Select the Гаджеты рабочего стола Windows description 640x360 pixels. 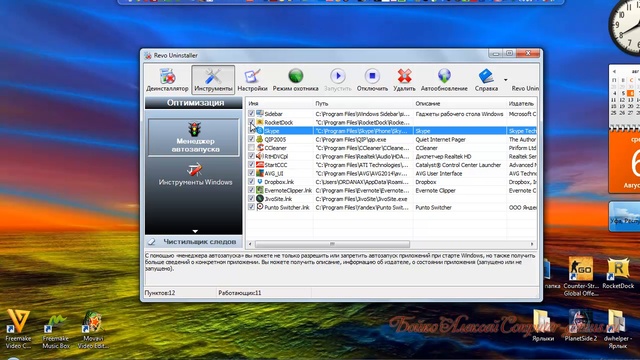coord(459,114)
